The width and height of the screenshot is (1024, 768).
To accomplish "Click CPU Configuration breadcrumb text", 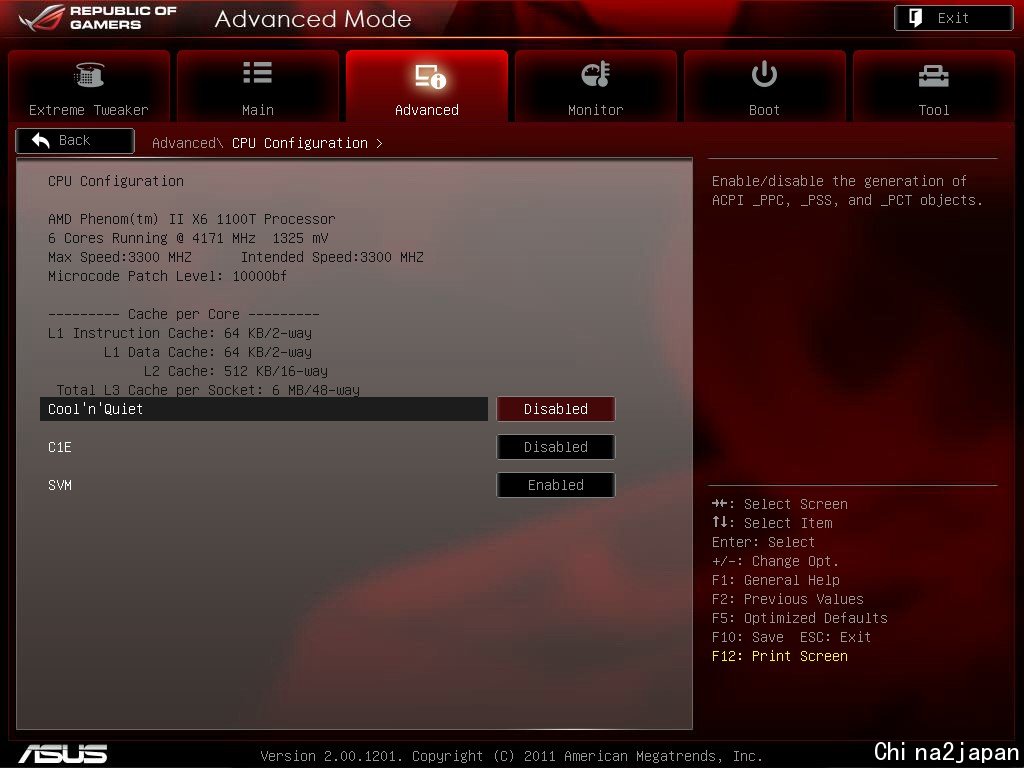I will click(x=300, y=143).
